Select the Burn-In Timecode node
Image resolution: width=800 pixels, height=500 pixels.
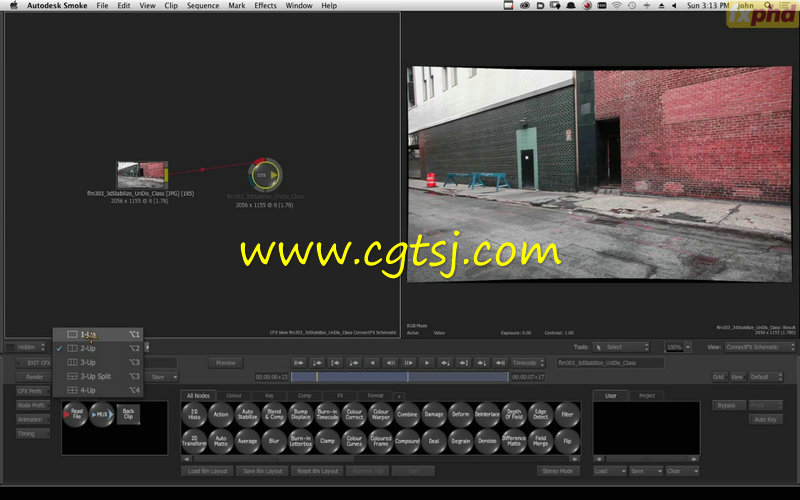[328, 414]
